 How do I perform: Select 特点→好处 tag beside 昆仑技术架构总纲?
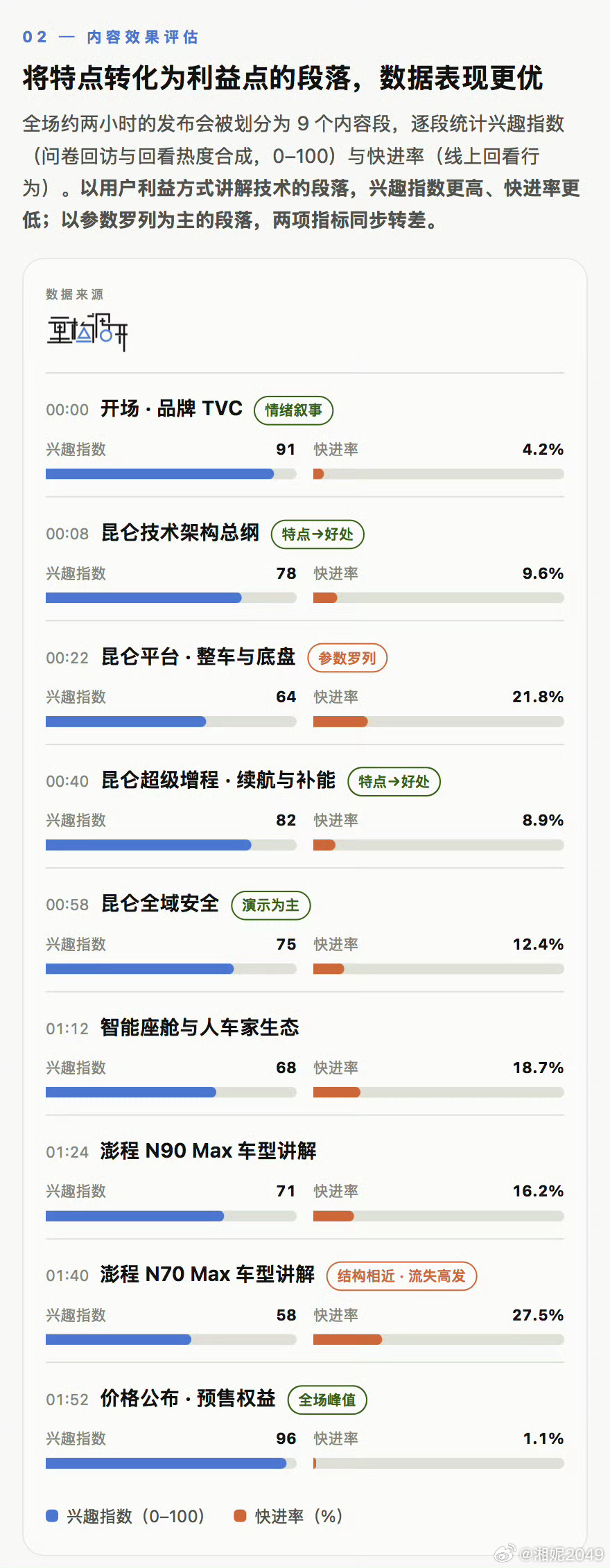click(x=317, y=534)
